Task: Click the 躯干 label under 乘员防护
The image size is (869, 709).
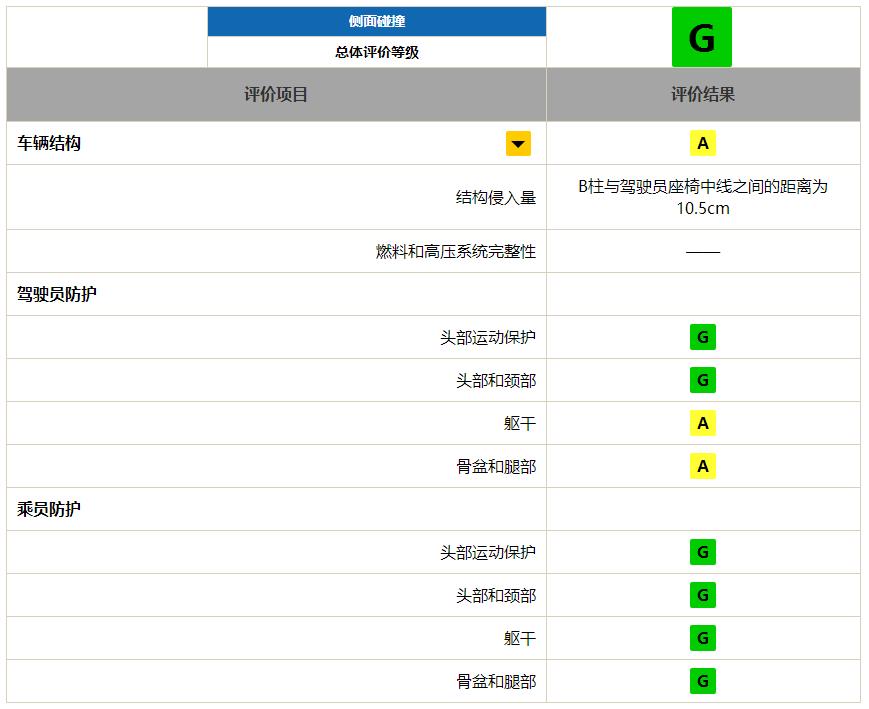Action: (x=520, y=639)
